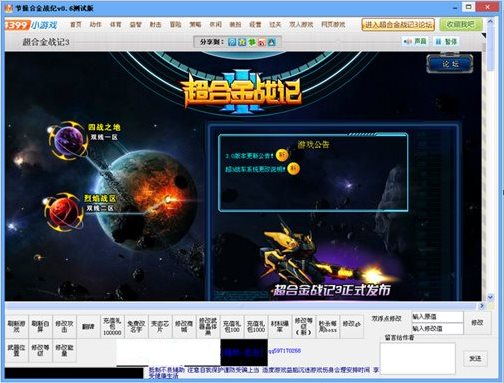This screenshot has height=383, width=504.
Task: Click the green 收藏我吧 button
Action: 461,25
